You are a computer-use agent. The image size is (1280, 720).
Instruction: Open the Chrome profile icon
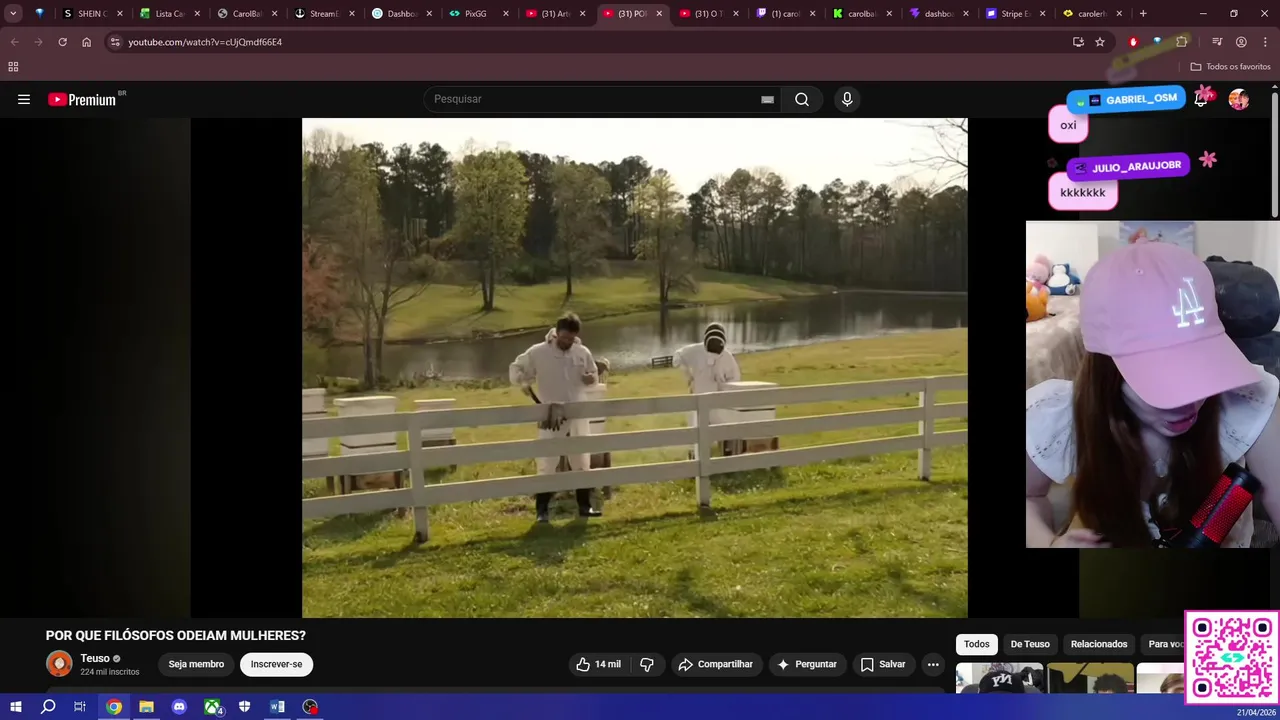pos(1241,42)
